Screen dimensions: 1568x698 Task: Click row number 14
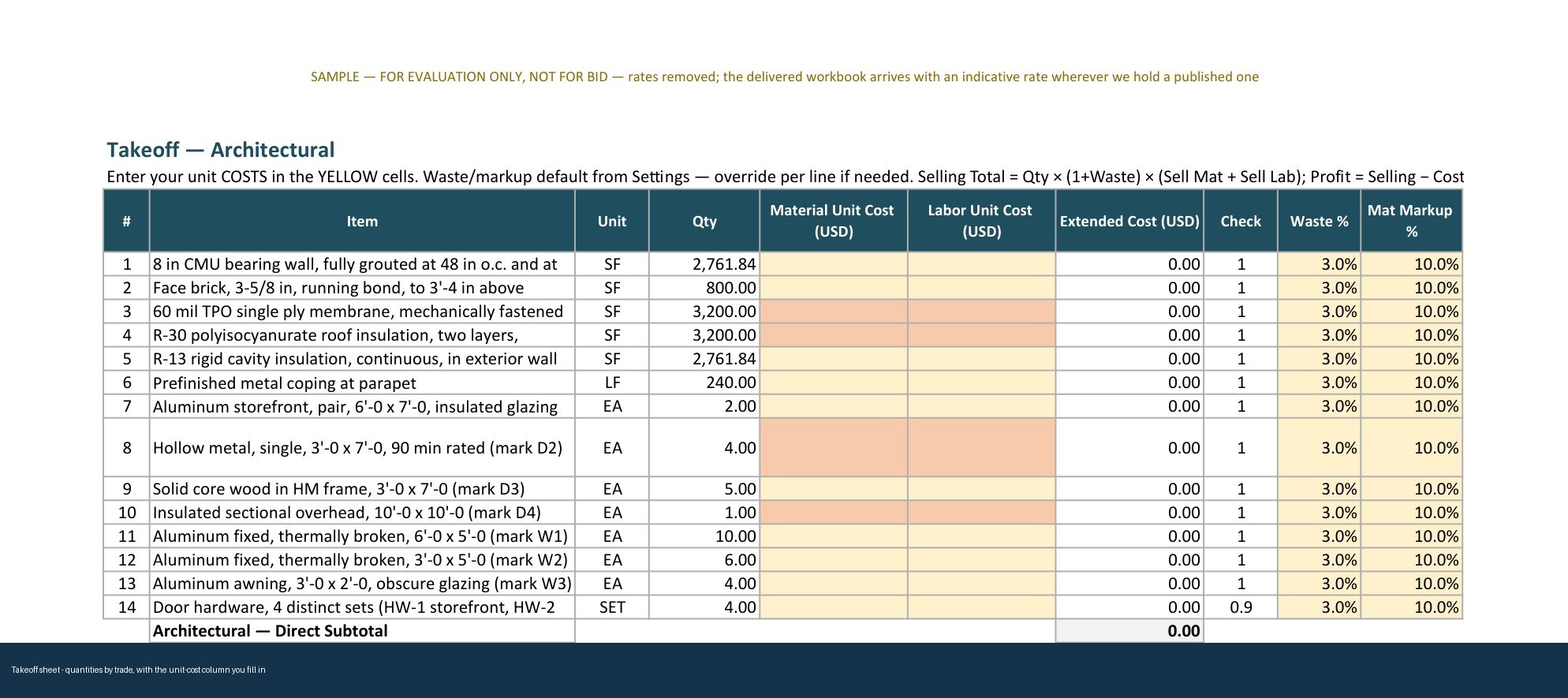pos(126,607)
